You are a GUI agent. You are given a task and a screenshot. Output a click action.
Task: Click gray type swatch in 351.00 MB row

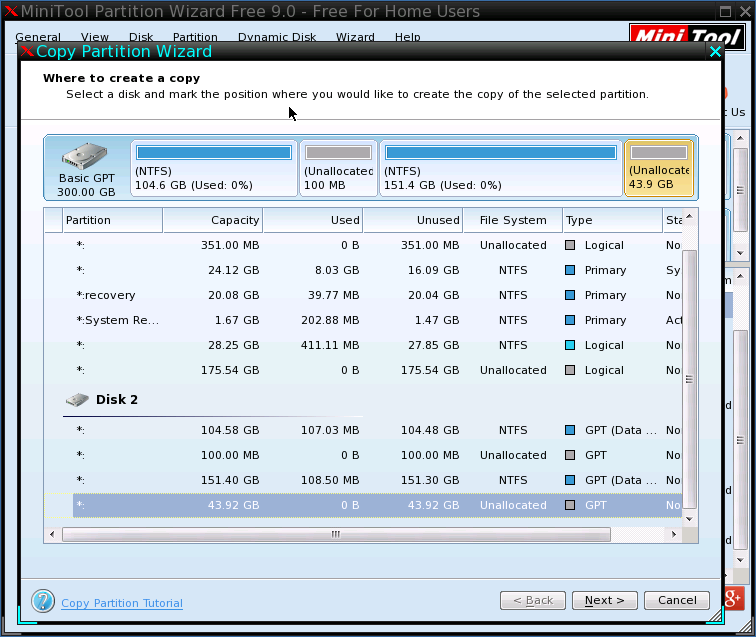coord(570,245)
